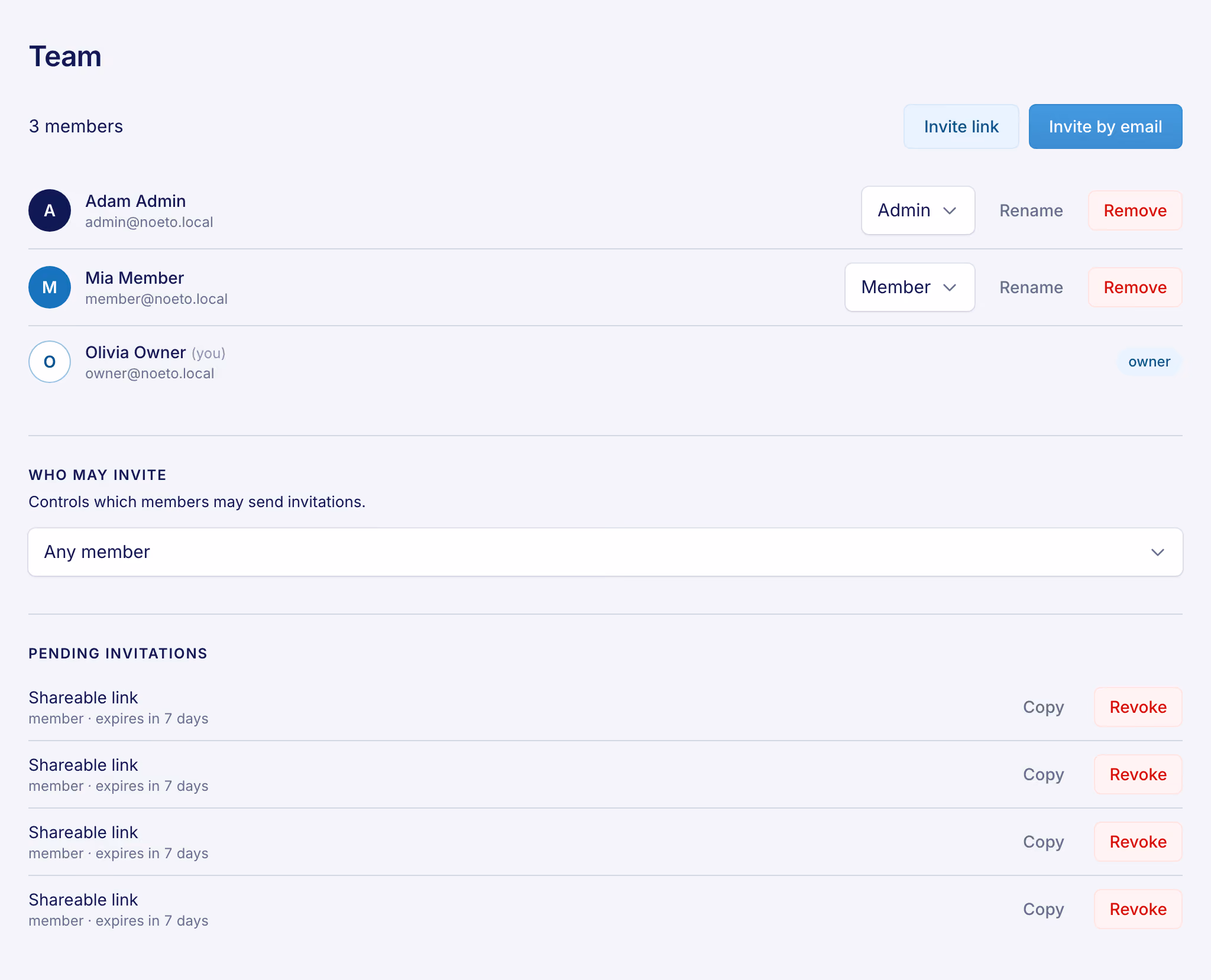Copy the first shareable link

click(x=1044, y=707)
